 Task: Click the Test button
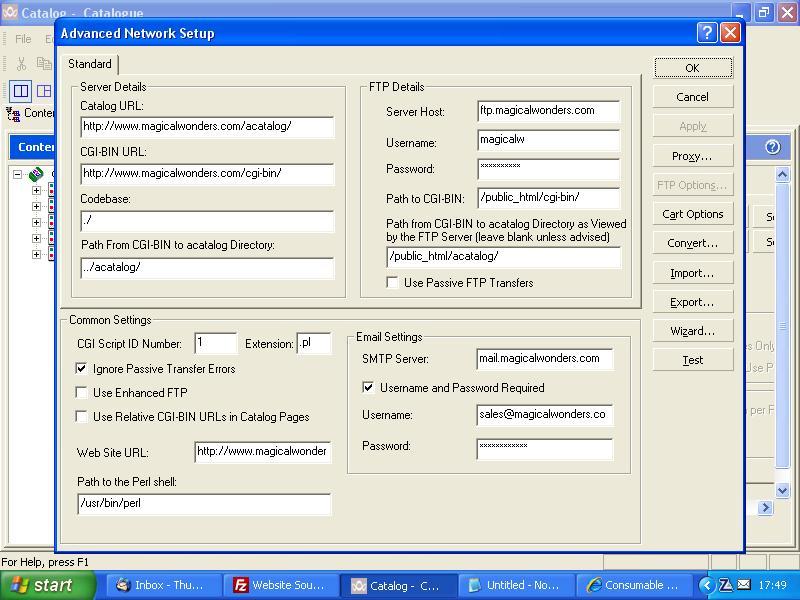[692, 360]
